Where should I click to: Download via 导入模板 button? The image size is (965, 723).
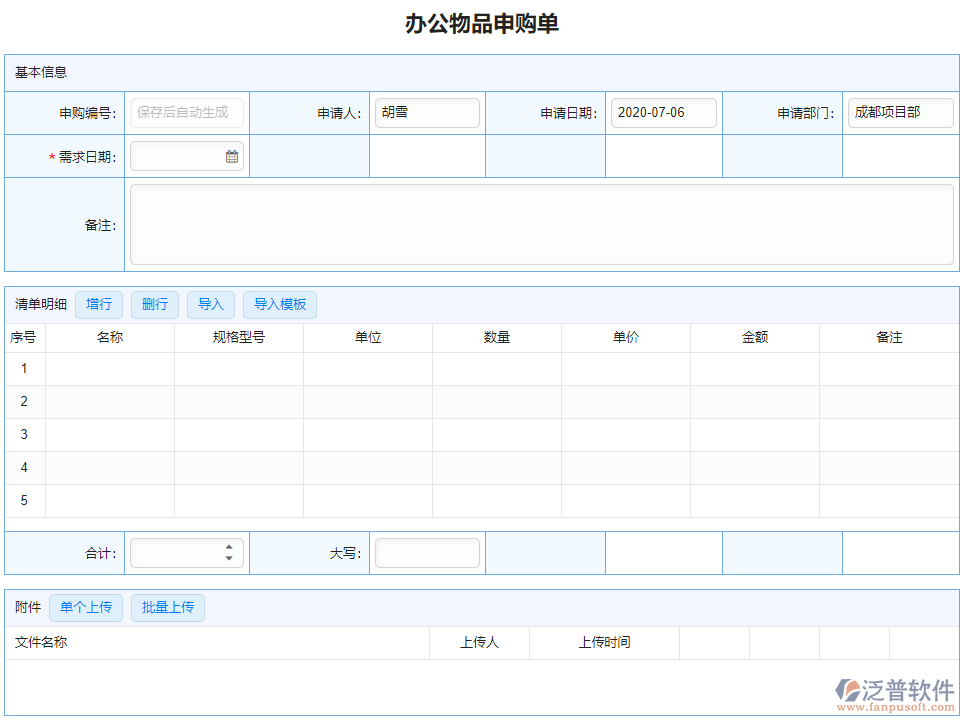(280, 305)
